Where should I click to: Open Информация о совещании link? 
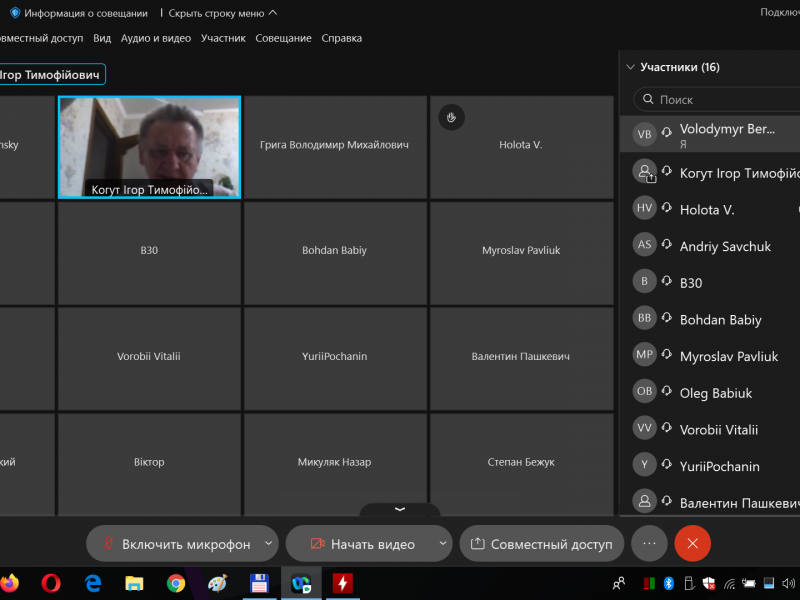click(85, 13)
